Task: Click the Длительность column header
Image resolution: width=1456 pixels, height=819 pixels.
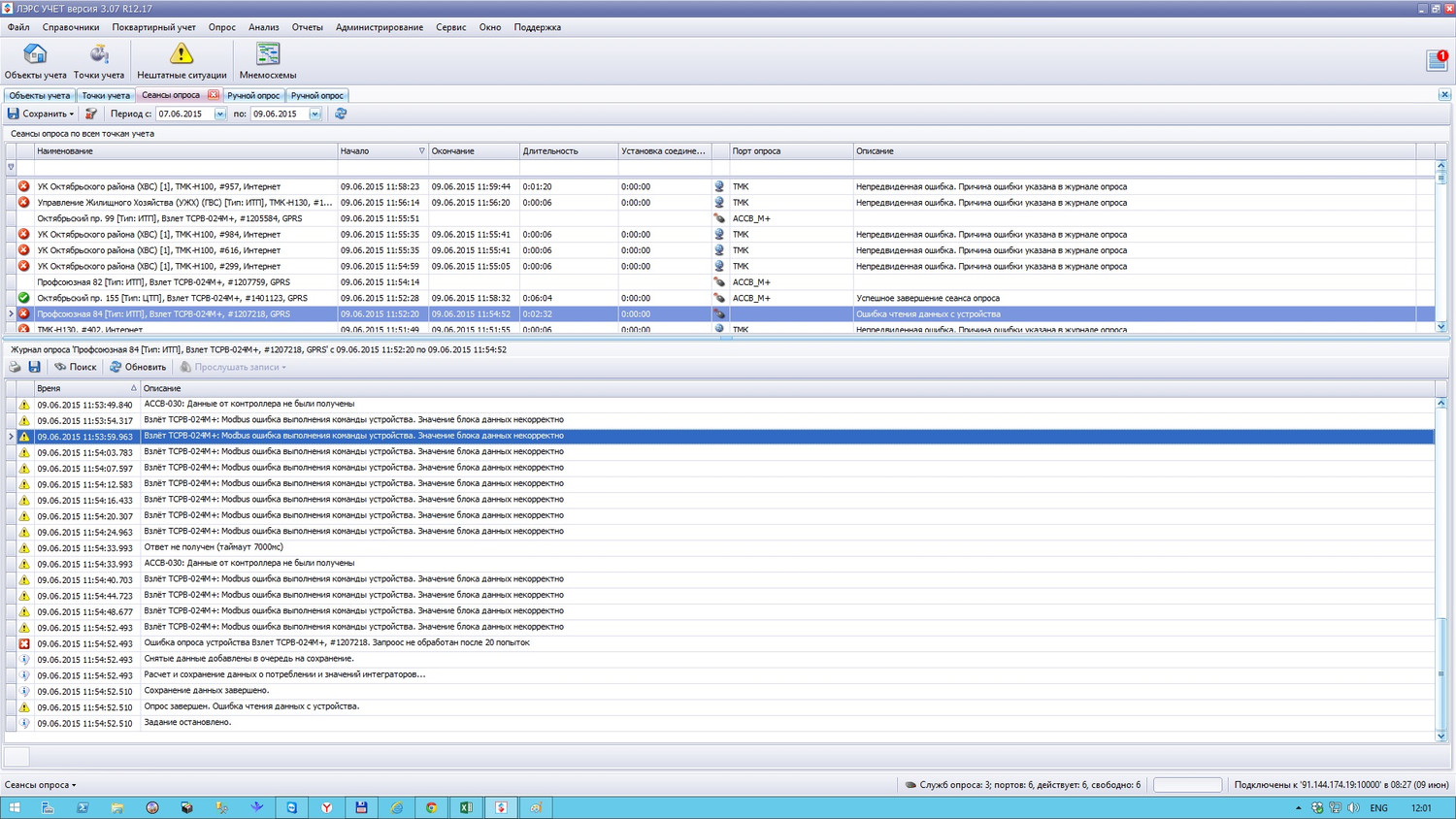Action: point(568,151)
